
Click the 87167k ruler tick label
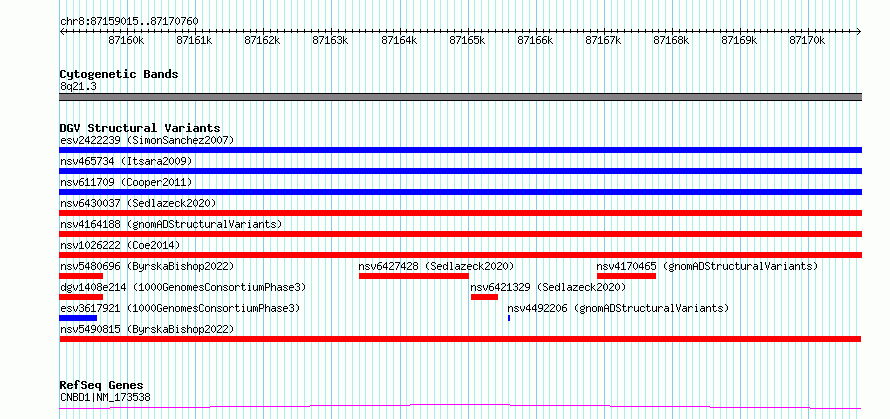coord(603,41)
